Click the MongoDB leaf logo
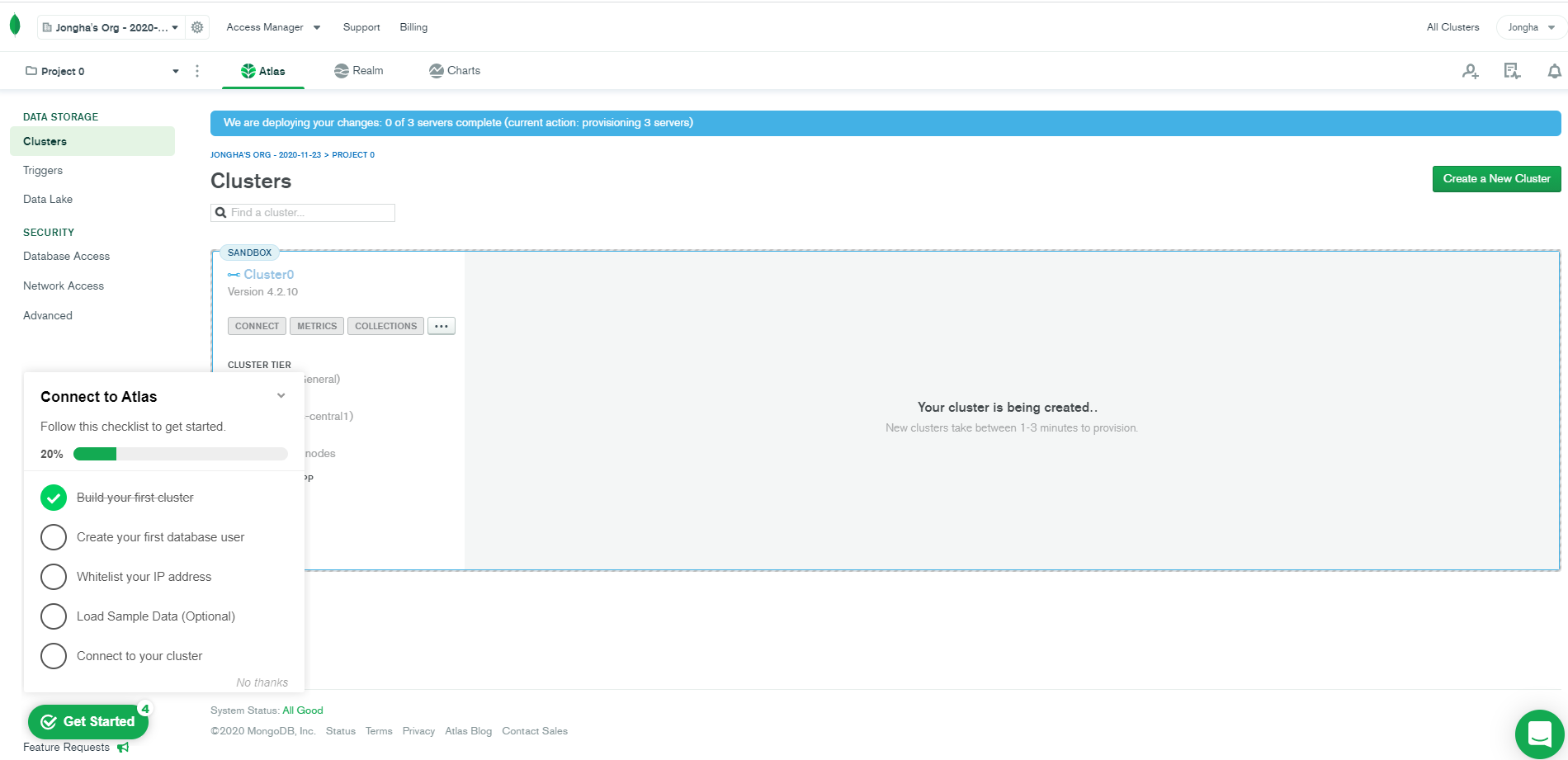The image size is (1568, 760). coord(15,26)
